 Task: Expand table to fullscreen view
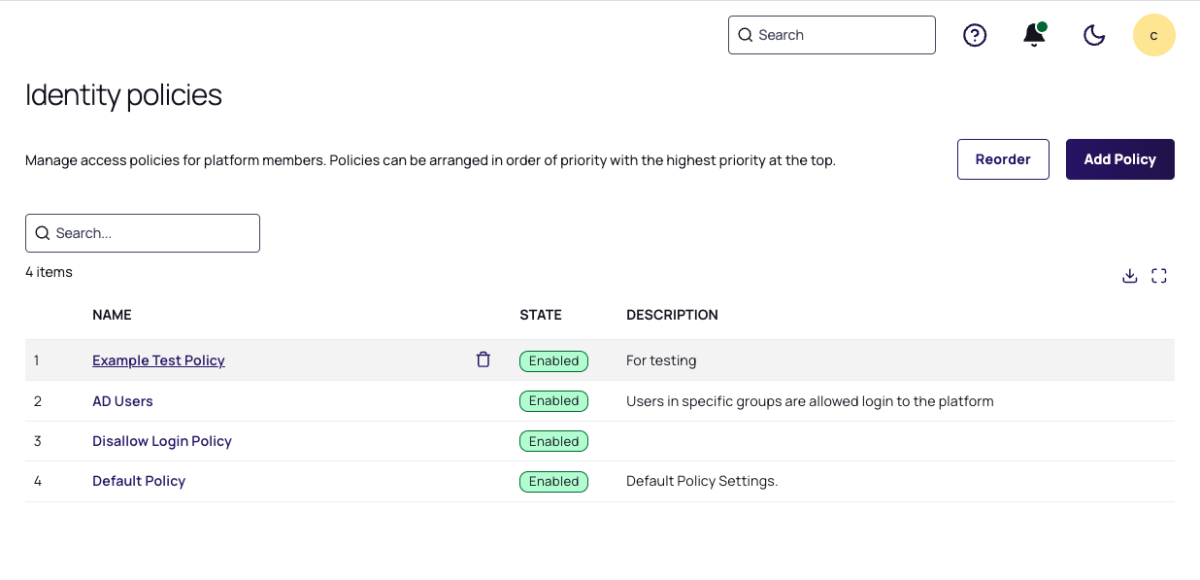[1159, 276]
